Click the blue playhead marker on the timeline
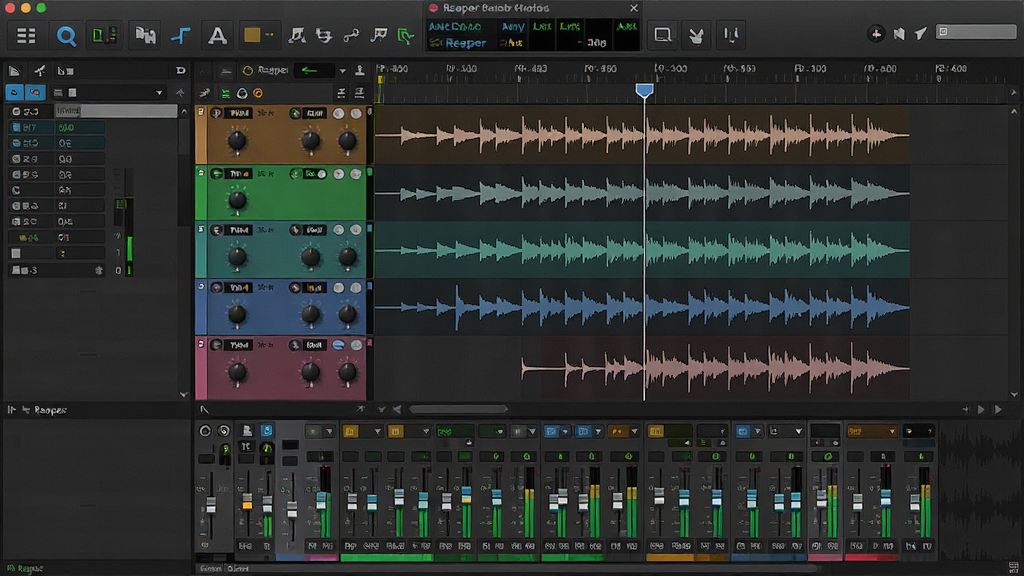The height and width of the screenshot is (576, 1024). (x=645, y=91)
